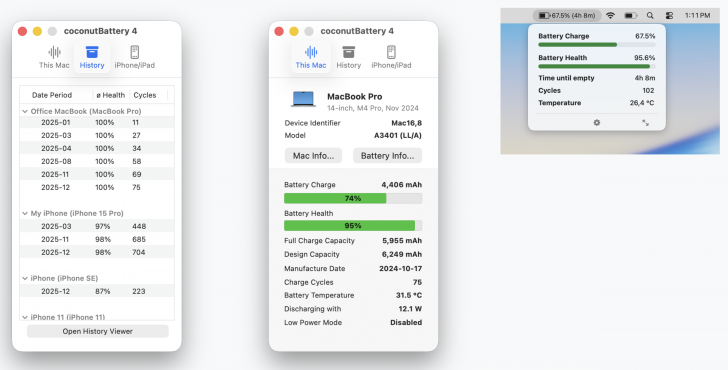This screenshot has height=370, width=728.
Task: Open Control Center icon in menu bar
Action: tap(669, 15)
